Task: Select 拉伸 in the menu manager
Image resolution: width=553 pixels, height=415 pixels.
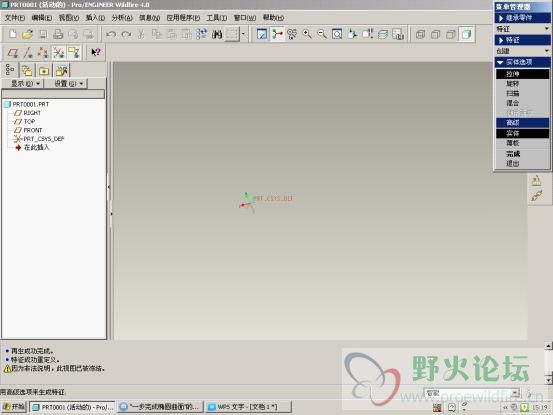Action: pyautogui.click(x=522, y=74)
